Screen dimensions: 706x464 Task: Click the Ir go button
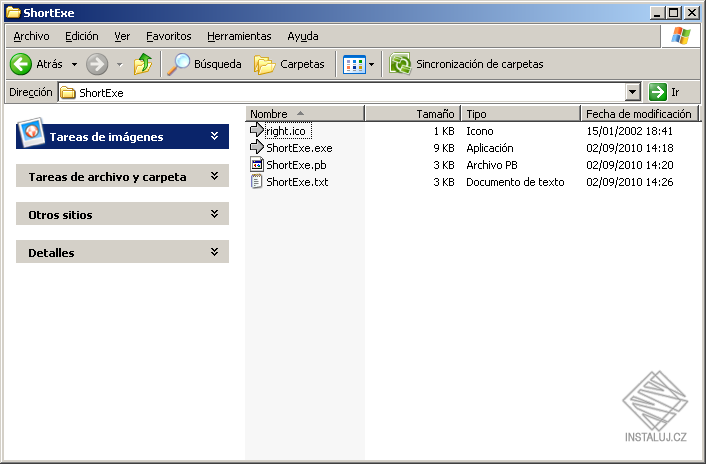coord(665,92)
